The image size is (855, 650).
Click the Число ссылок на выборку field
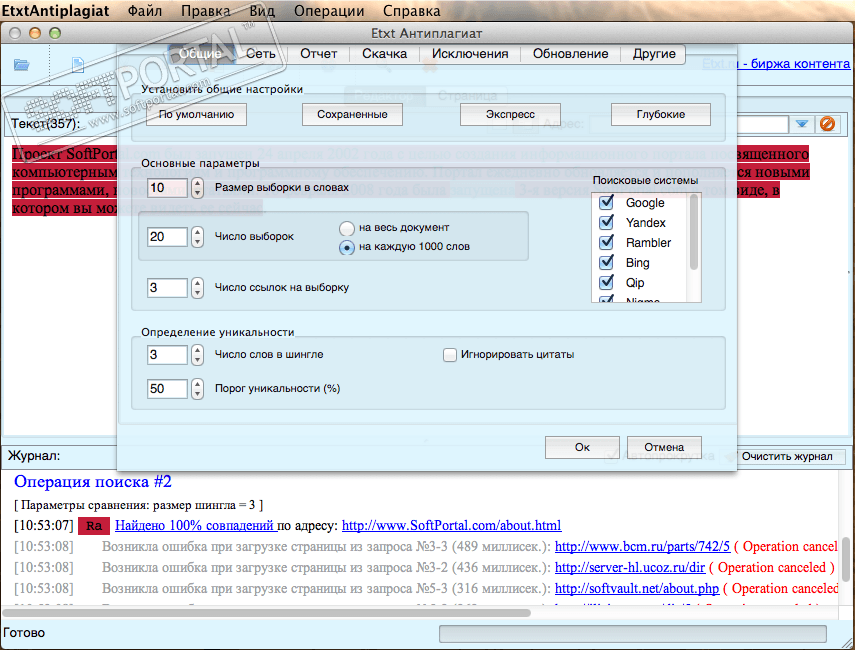click(x=168, y=288)
